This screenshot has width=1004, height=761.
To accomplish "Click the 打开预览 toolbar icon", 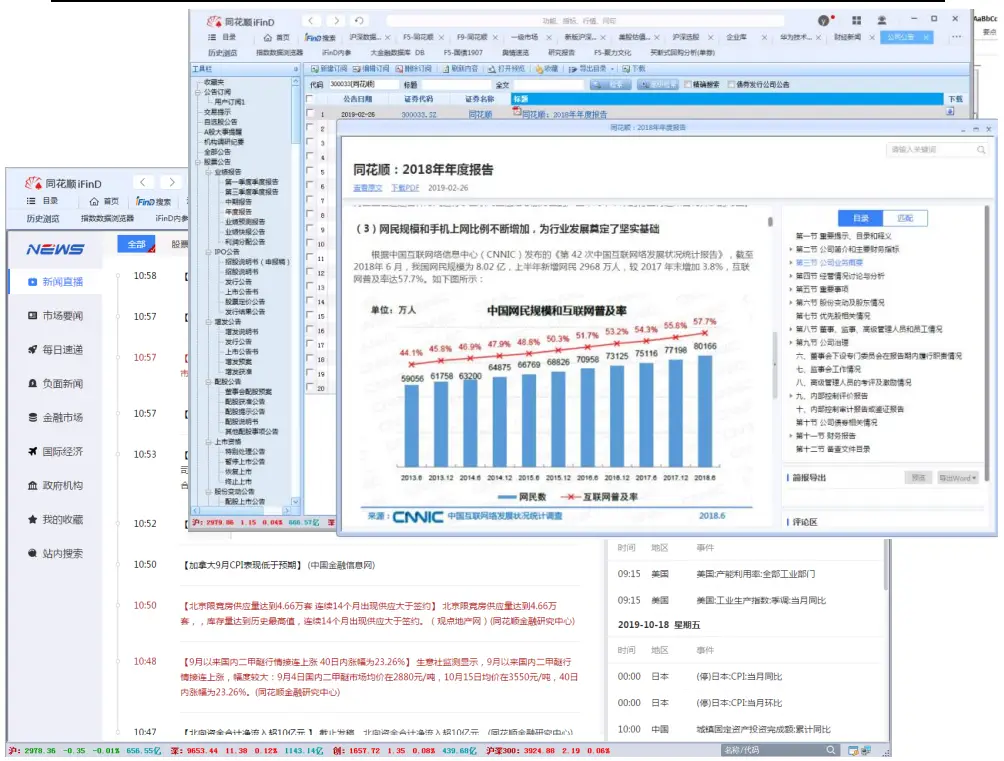I will click(x=492, y=69).
